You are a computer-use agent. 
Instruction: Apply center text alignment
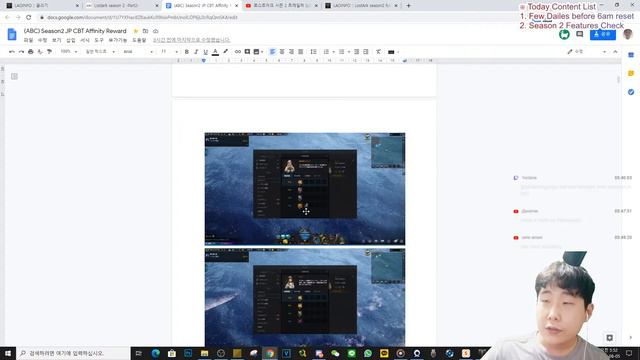[282, 52]
